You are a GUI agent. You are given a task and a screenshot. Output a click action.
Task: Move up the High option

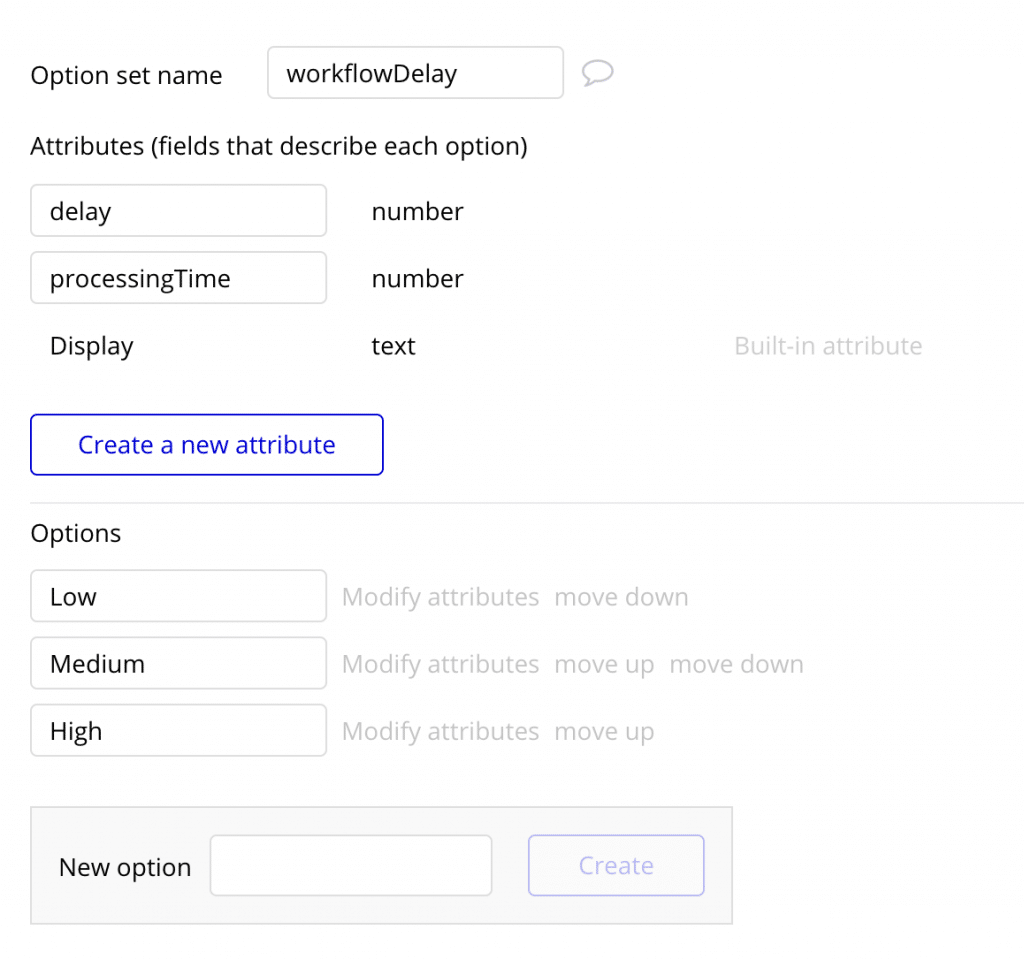[x=604, y=730]
